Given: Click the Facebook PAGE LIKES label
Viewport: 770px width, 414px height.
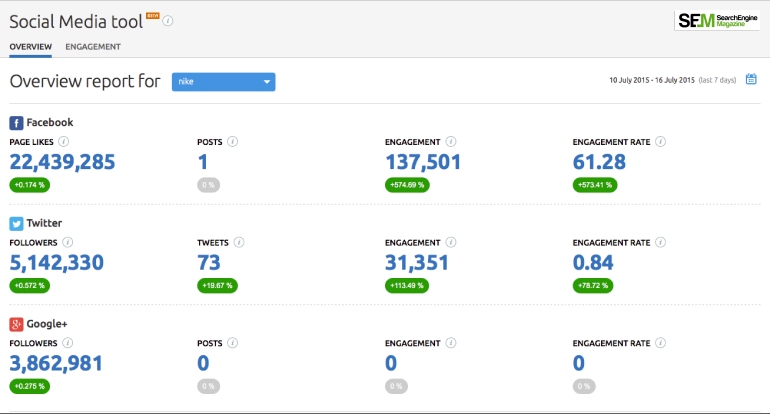Looking at the screenshot, I should 31,142.
